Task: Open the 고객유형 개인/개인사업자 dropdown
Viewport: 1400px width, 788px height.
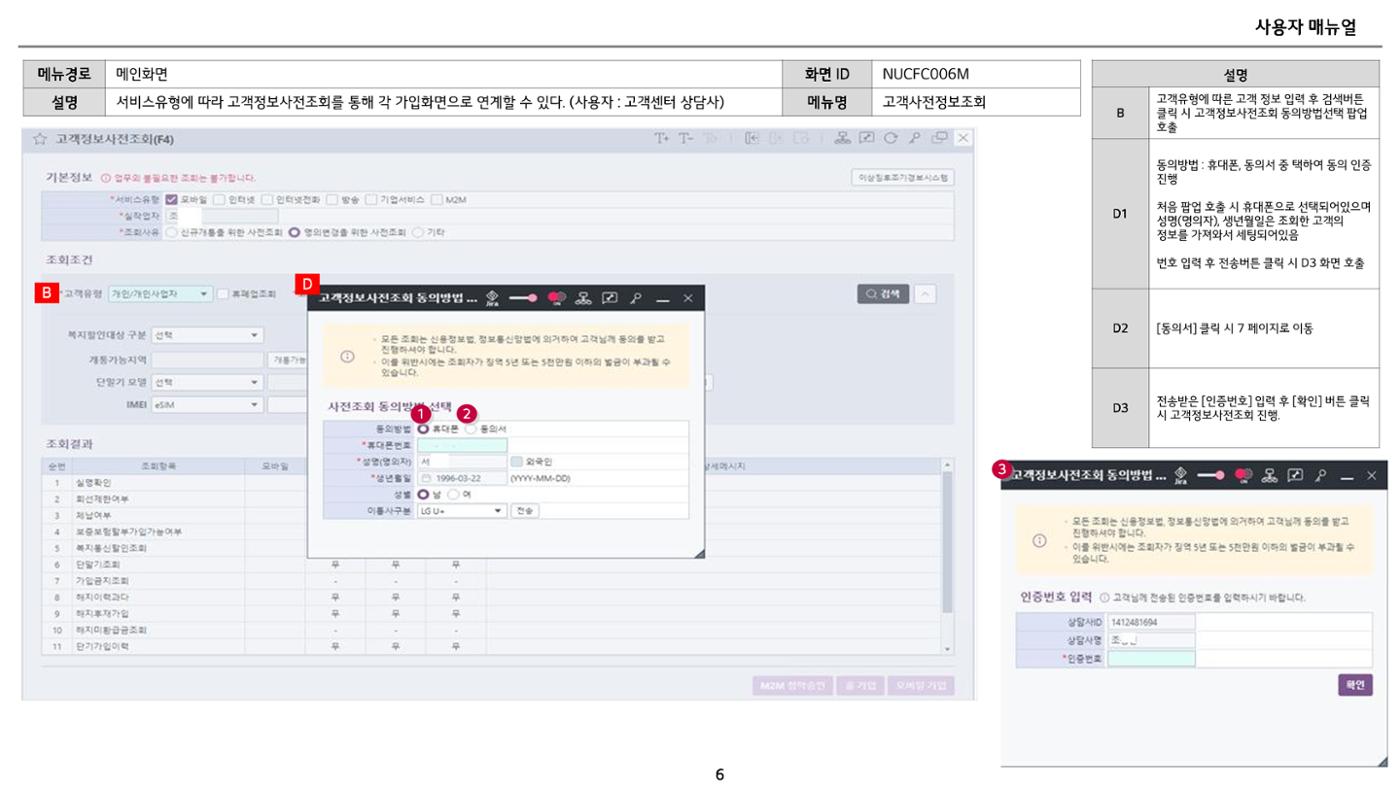Action: click(161, 294)
